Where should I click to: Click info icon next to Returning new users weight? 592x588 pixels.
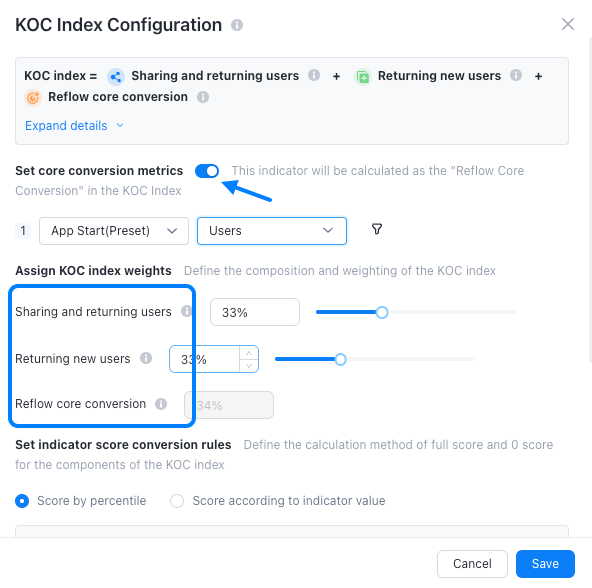[x=146, y=358]
